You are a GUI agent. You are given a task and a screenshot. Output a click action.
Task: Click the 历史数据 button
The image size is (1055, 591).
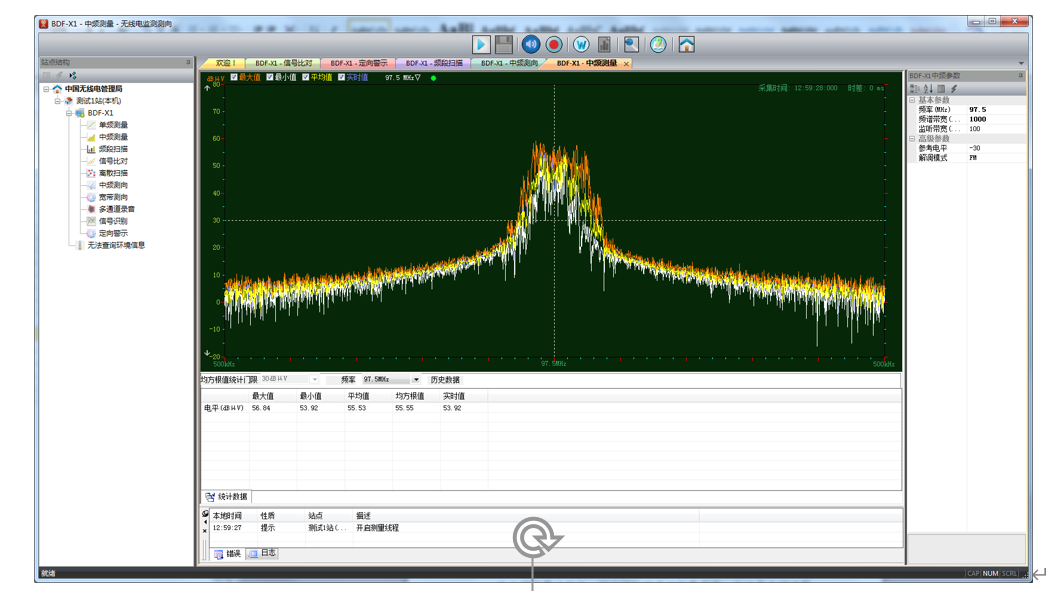[445, 380]
